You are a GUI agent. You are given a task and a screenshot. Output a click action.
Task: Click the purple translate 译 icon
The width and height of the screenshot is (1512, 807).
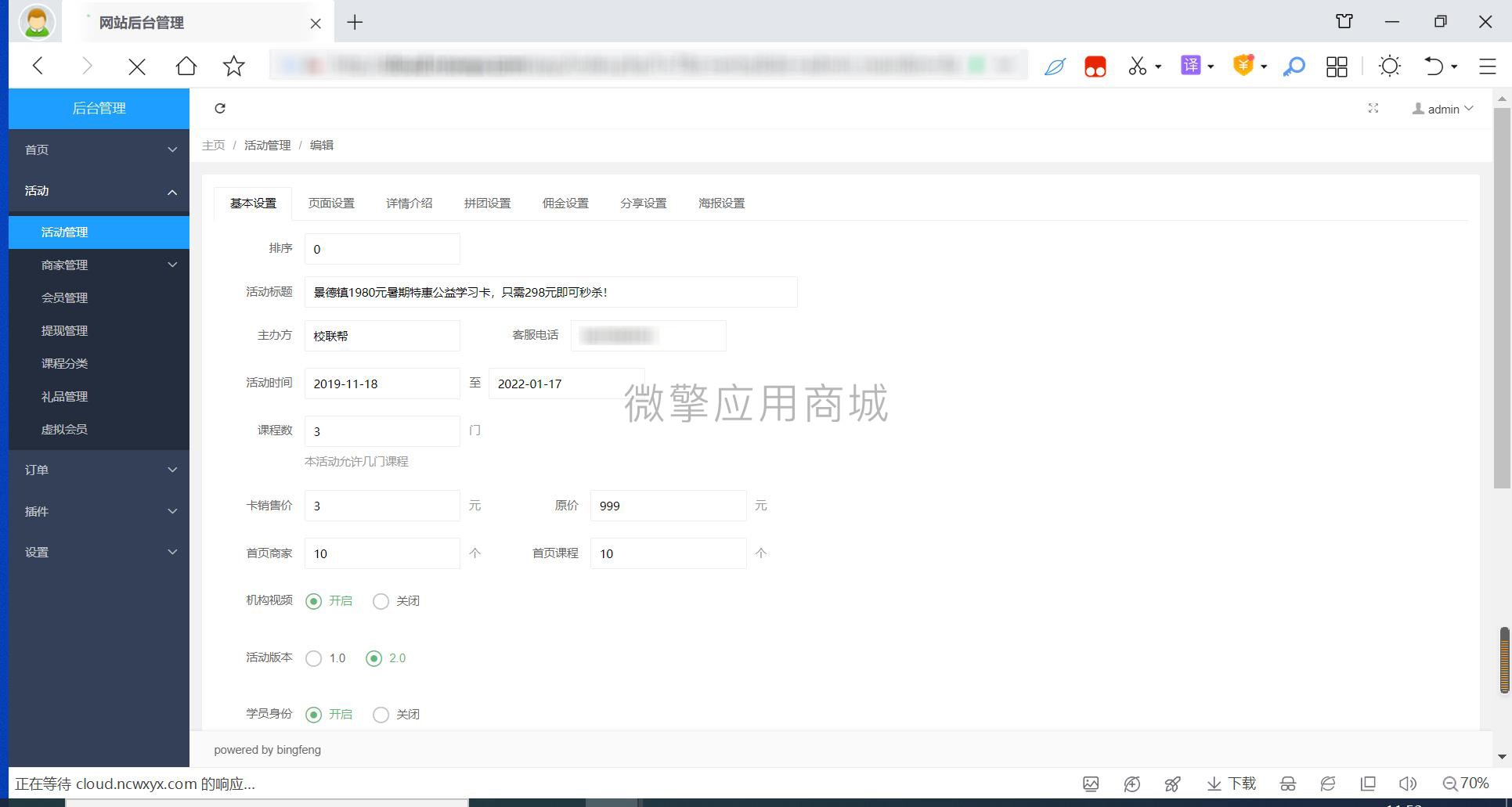1190,66
